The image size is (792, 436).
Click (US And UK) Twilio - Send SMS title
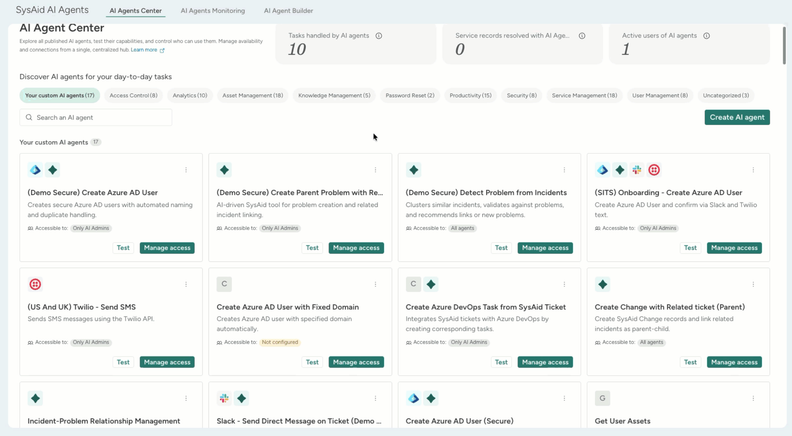[81, 307]
